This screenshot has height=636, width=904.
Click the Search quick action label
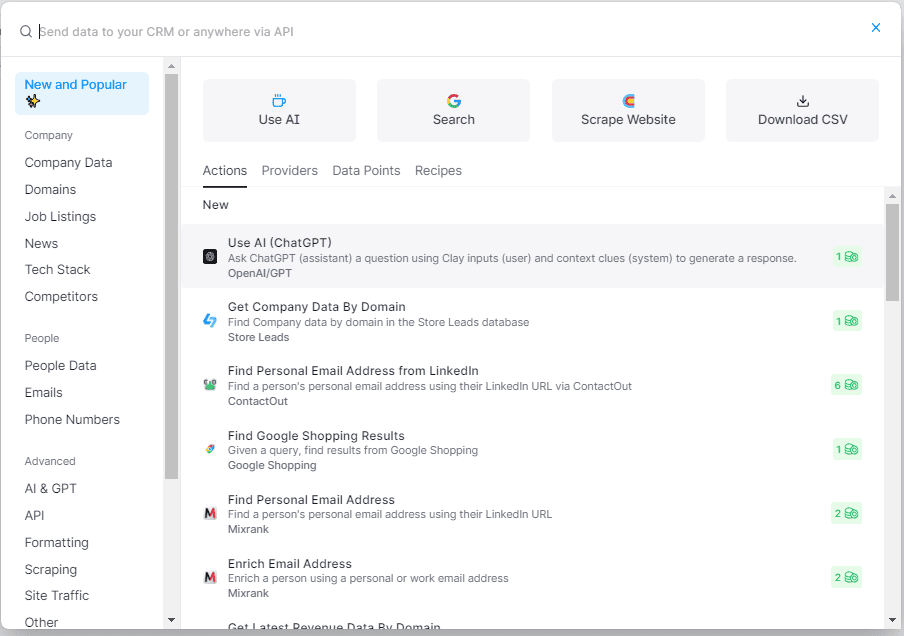point(454,119)
